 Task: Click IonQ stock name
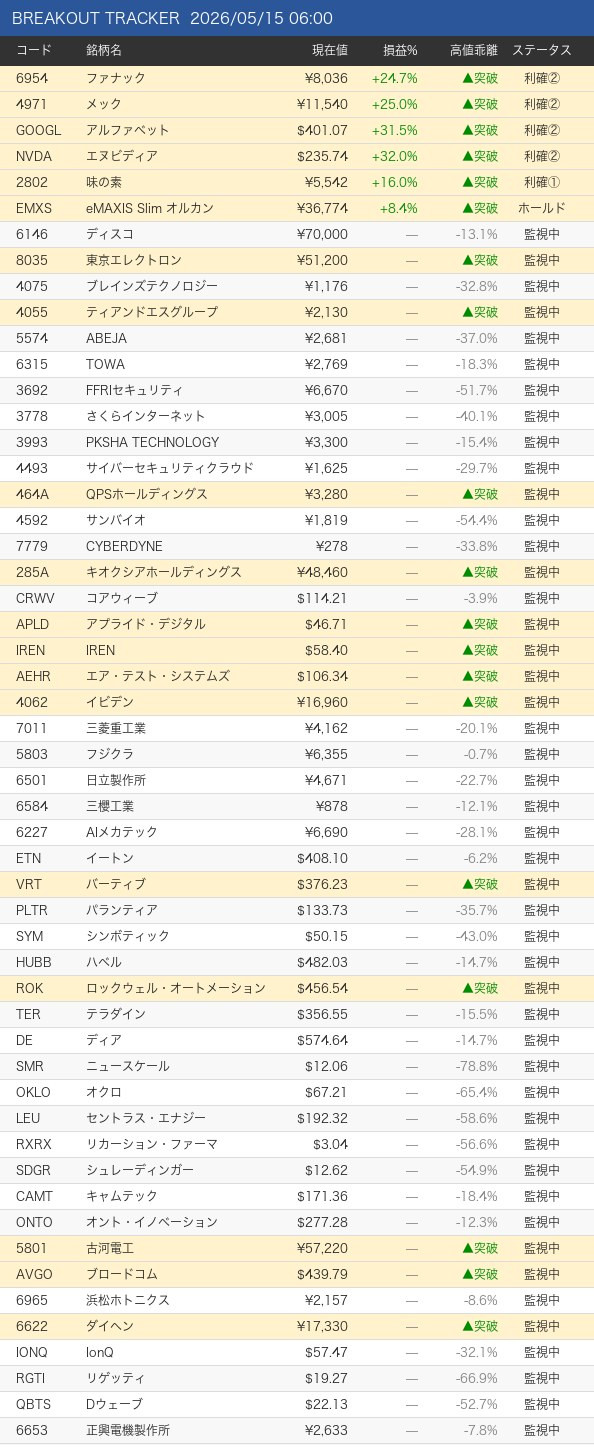(x=100, y=1352)
